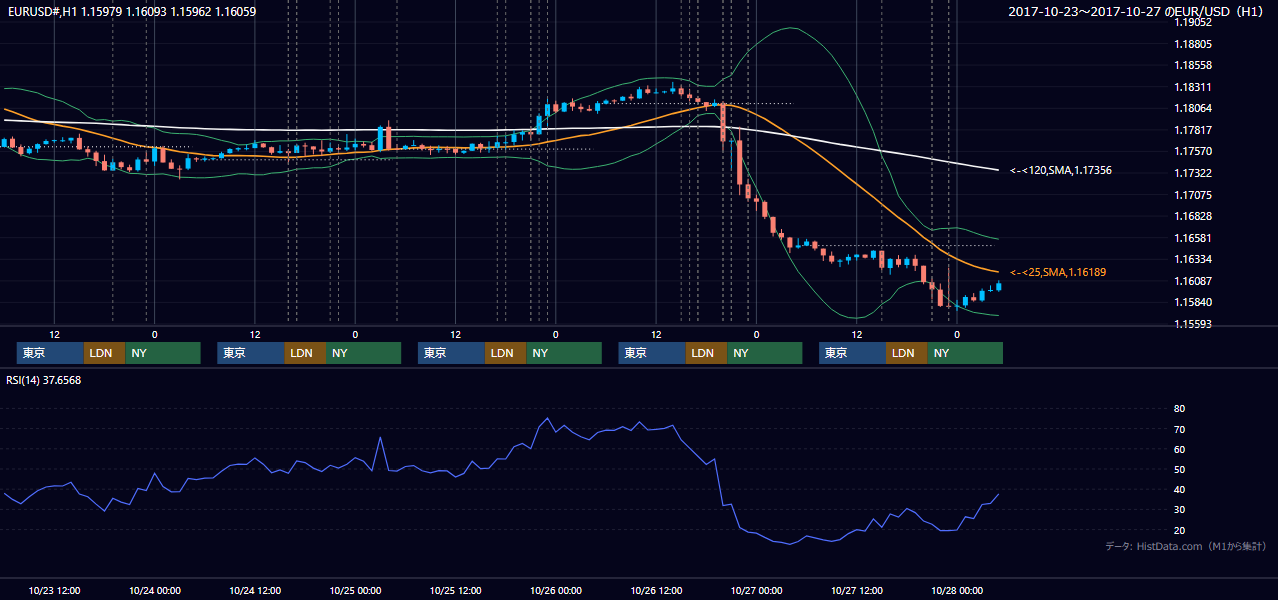The image size is (1278, 600).
Task: Click price axis value 1.16828
Action: [x=1193, y=216]
